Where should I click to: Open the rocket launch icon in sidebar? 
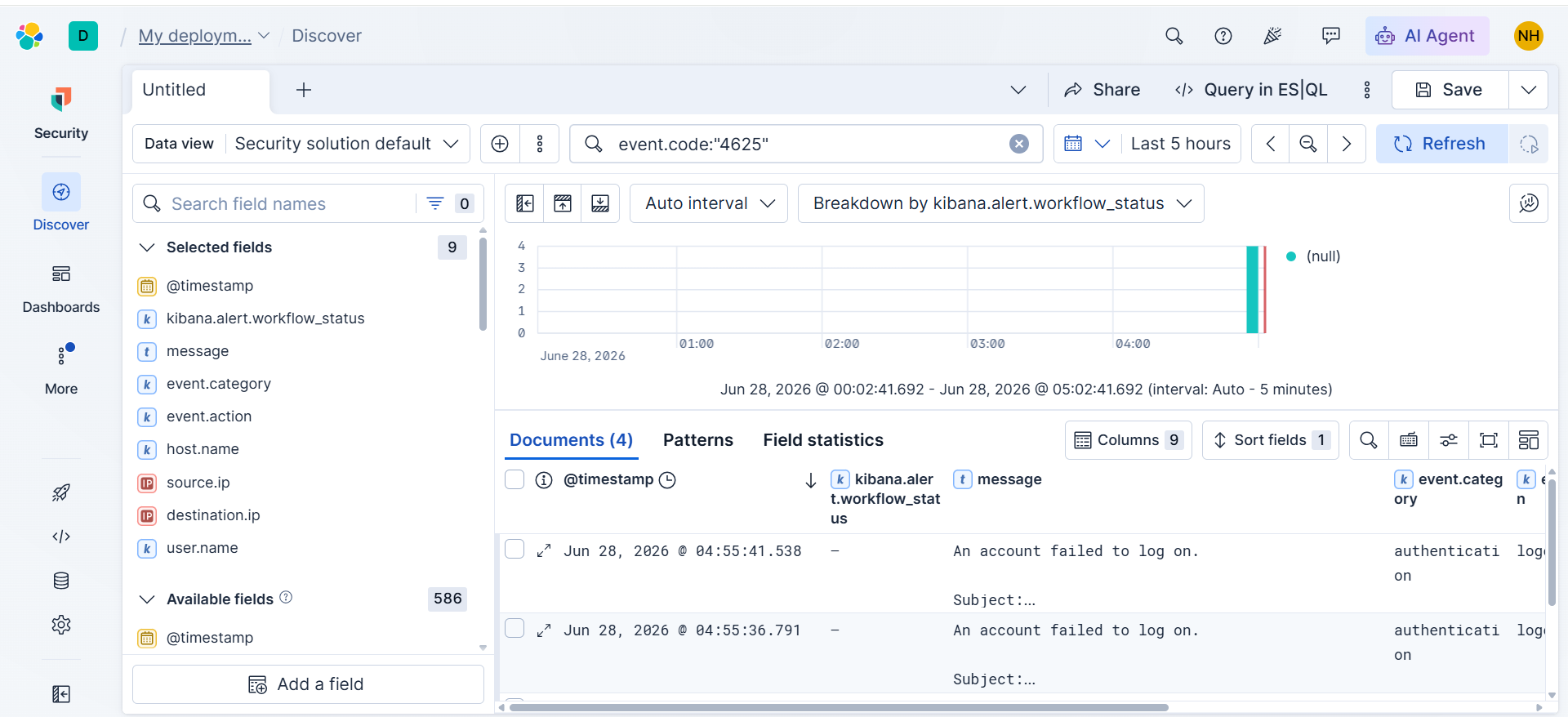tap(61, 492)
